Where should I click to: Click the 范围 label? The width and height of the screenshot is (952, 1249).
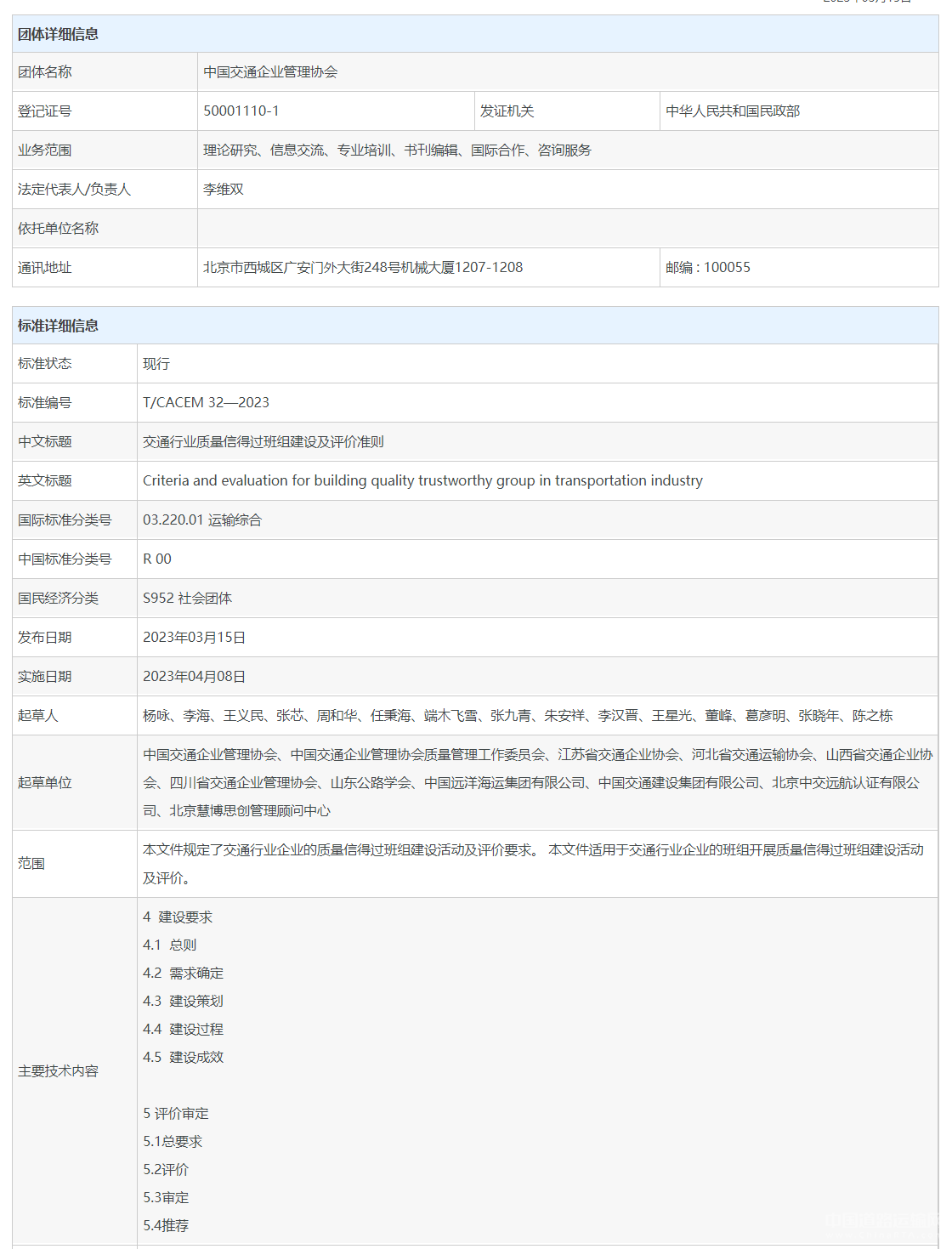click(31, 864)
